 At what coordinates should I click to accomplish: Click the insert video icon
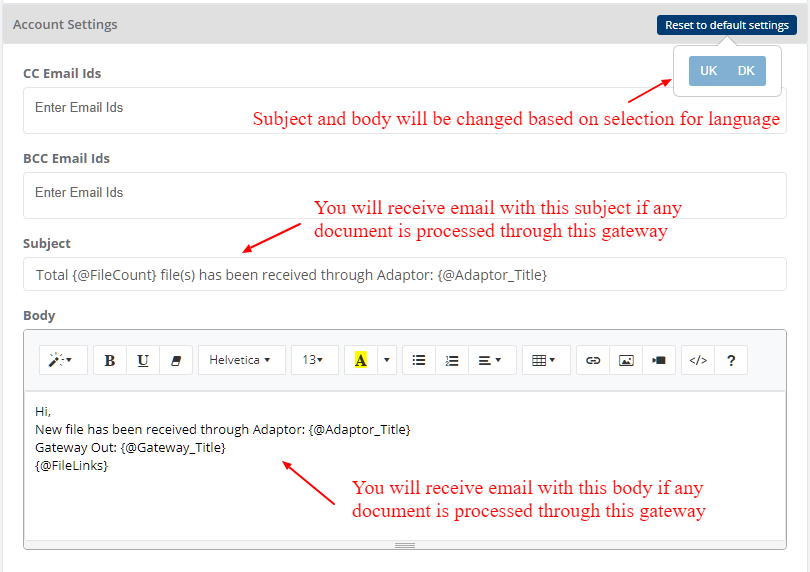(x=659, y=360)
